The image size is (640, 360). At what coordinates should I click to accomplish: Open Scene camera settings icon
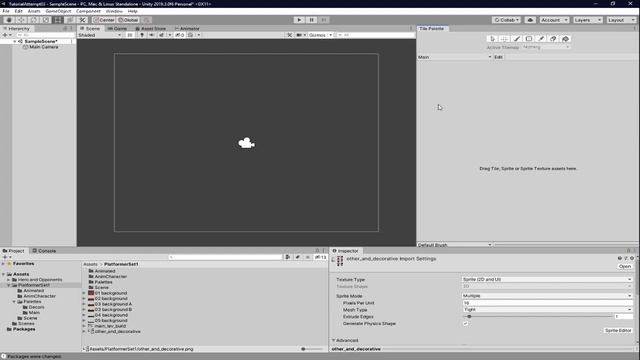(x=299, y=35)
